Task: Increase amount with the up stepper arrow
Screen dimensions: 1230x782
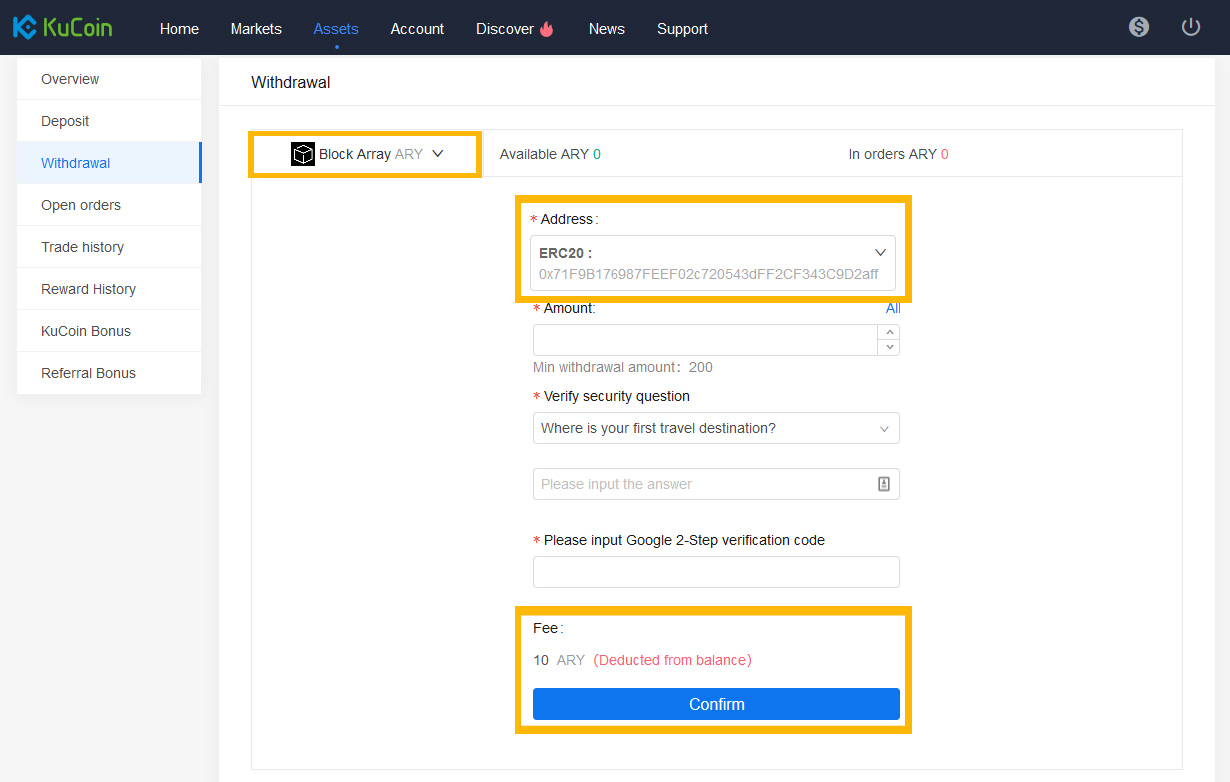Action: click(x=888, y=333)
